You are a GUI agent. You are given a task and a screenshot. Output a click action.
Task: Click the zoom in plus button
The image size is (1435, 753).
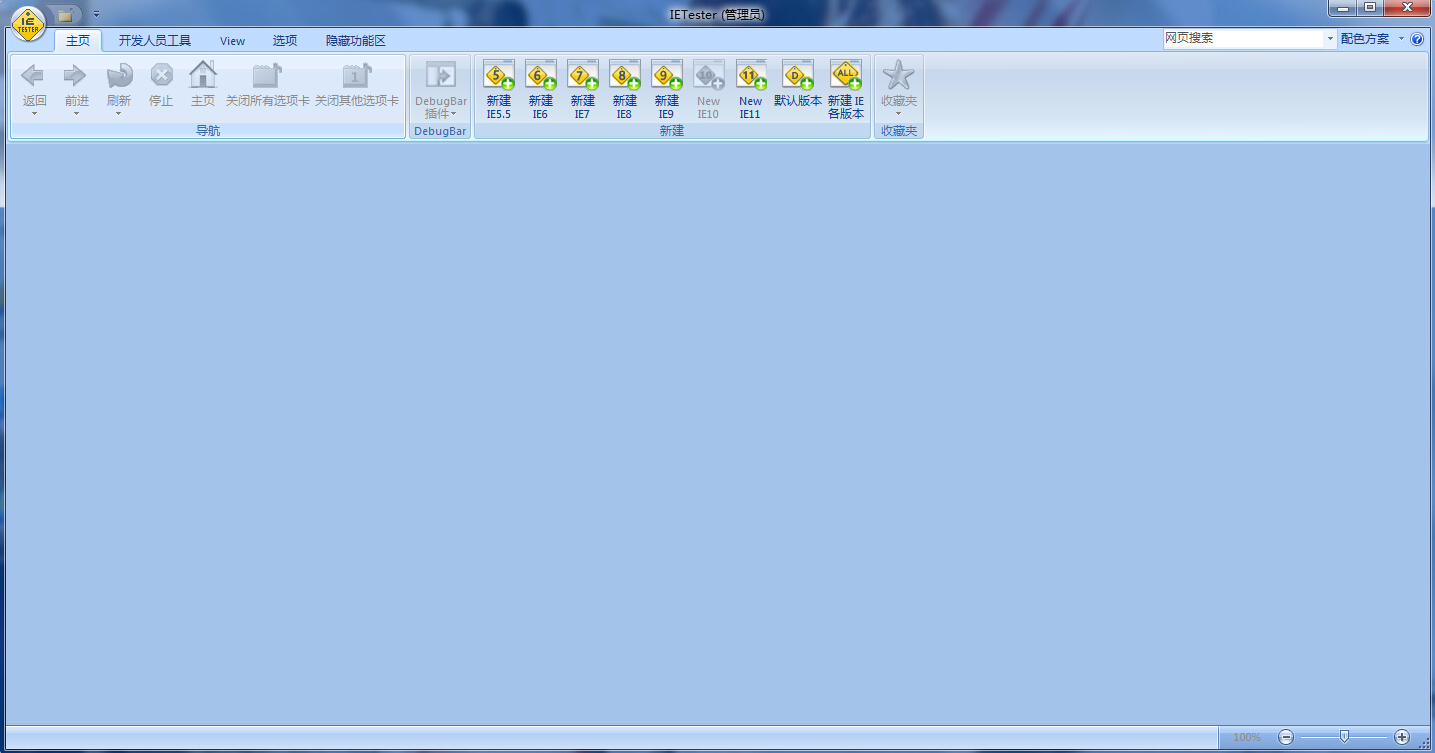coord(1402,737)
